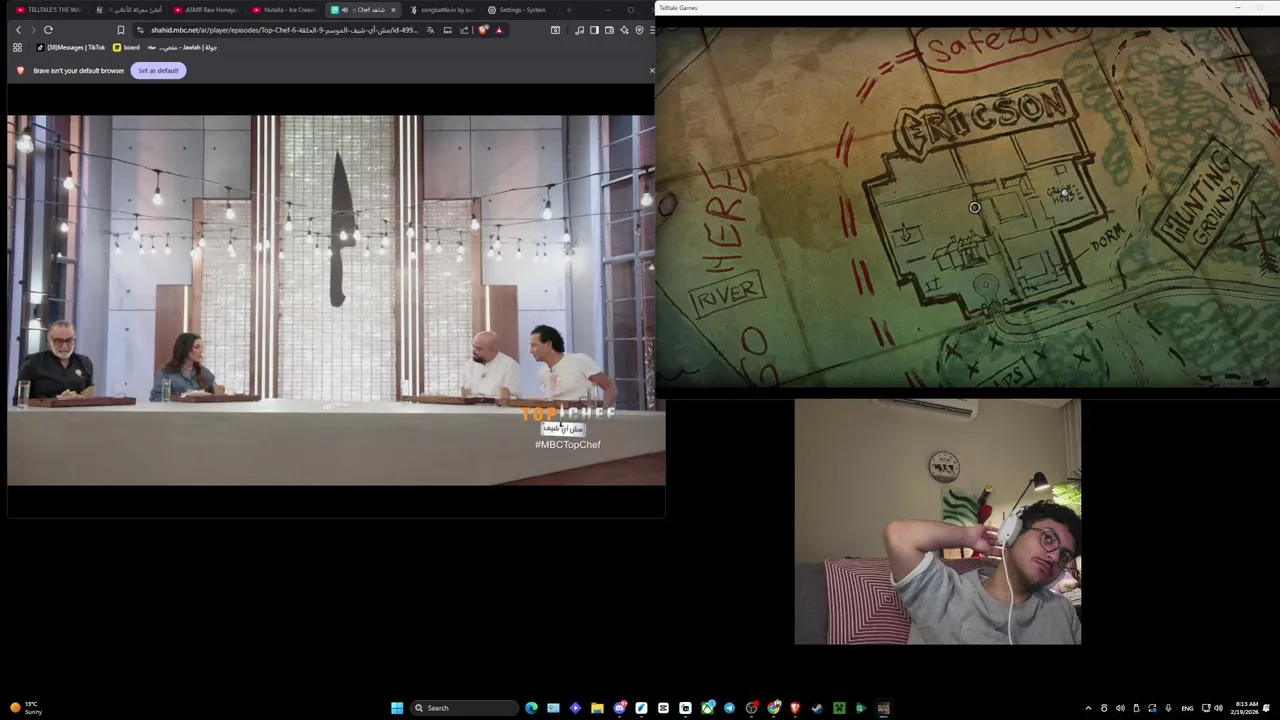Open the Brave VPN shield icon
Image resolution: width=1280 pixels, height=720 pixels.
point(639,30)
